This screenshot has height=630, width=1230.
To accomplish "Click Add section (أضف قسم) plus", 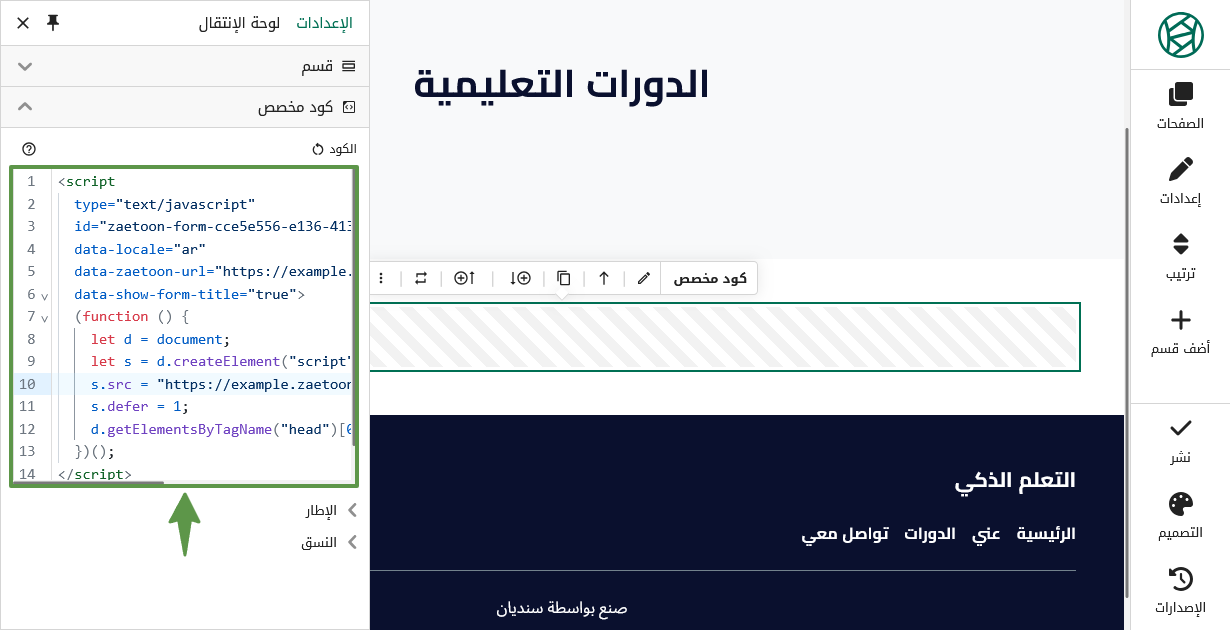I will [x=1180, y=332].
